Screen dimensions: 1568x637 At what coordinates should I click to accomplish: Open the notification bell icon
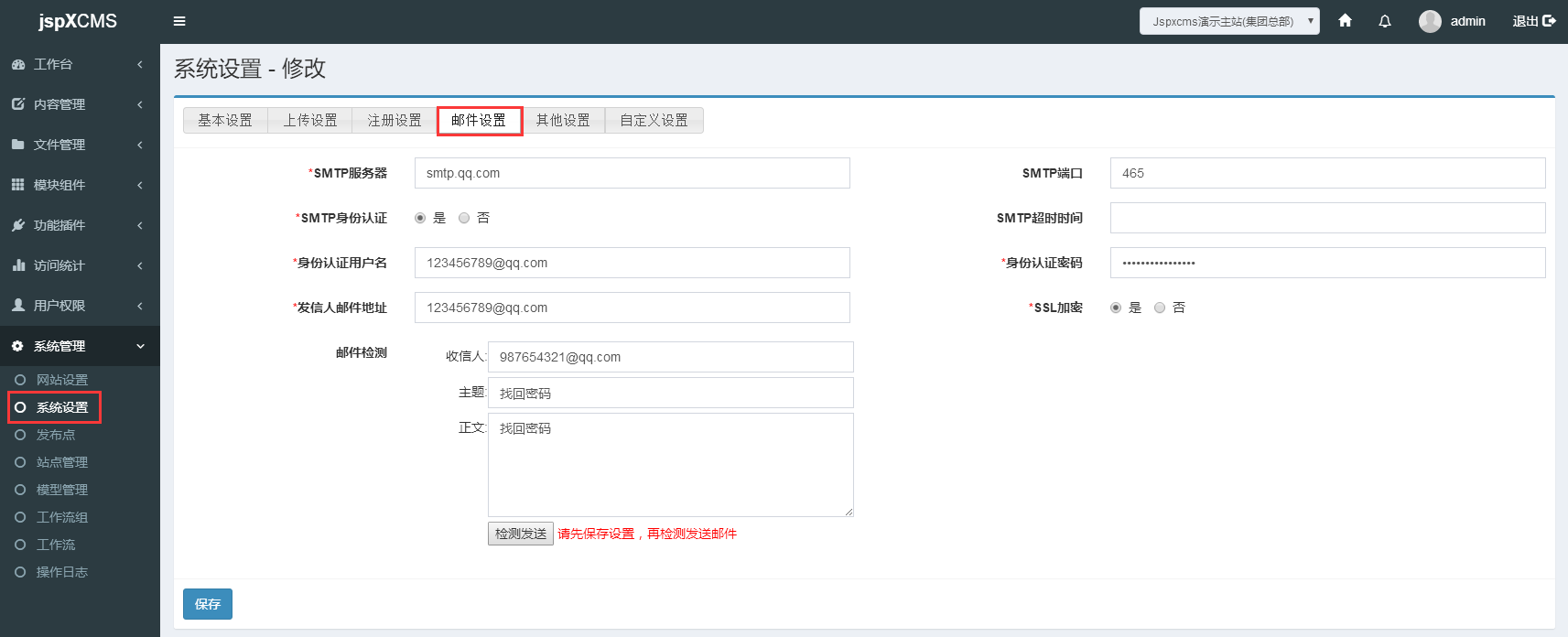(x=1385, y=21)
